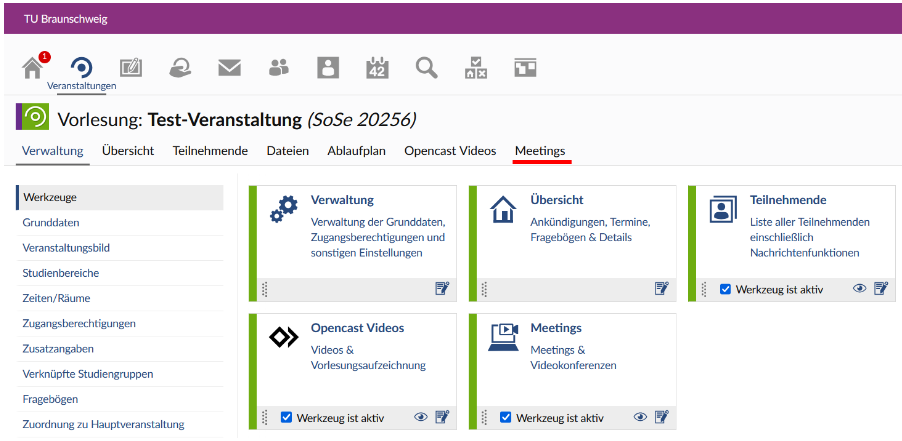The image size is (902, 441).
Task: Toggle visibility eye on Meetings card
Action: [640, 417]
